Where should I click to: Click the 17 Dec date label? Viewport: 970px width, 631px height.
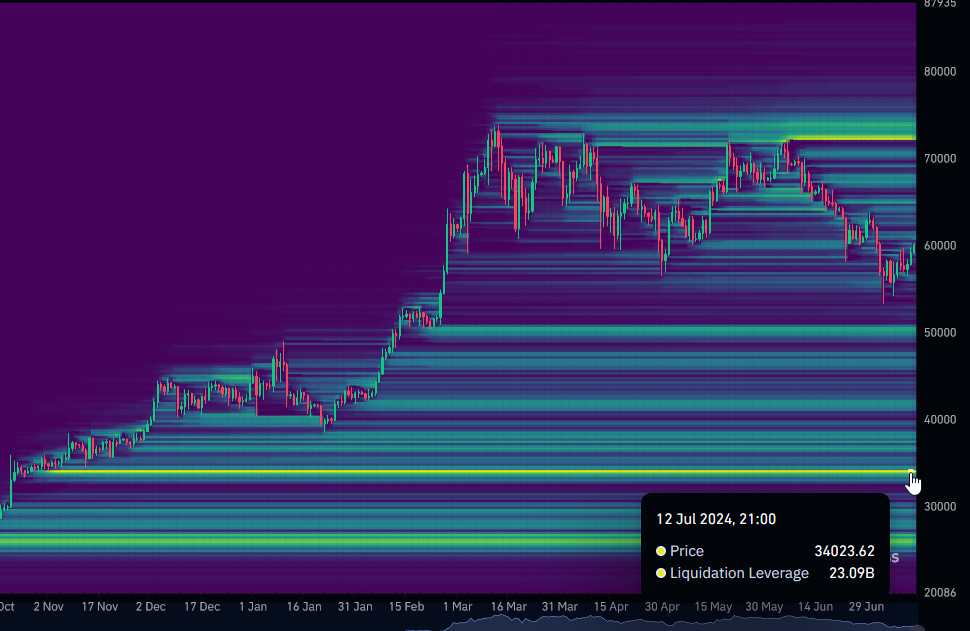[202, 607]
